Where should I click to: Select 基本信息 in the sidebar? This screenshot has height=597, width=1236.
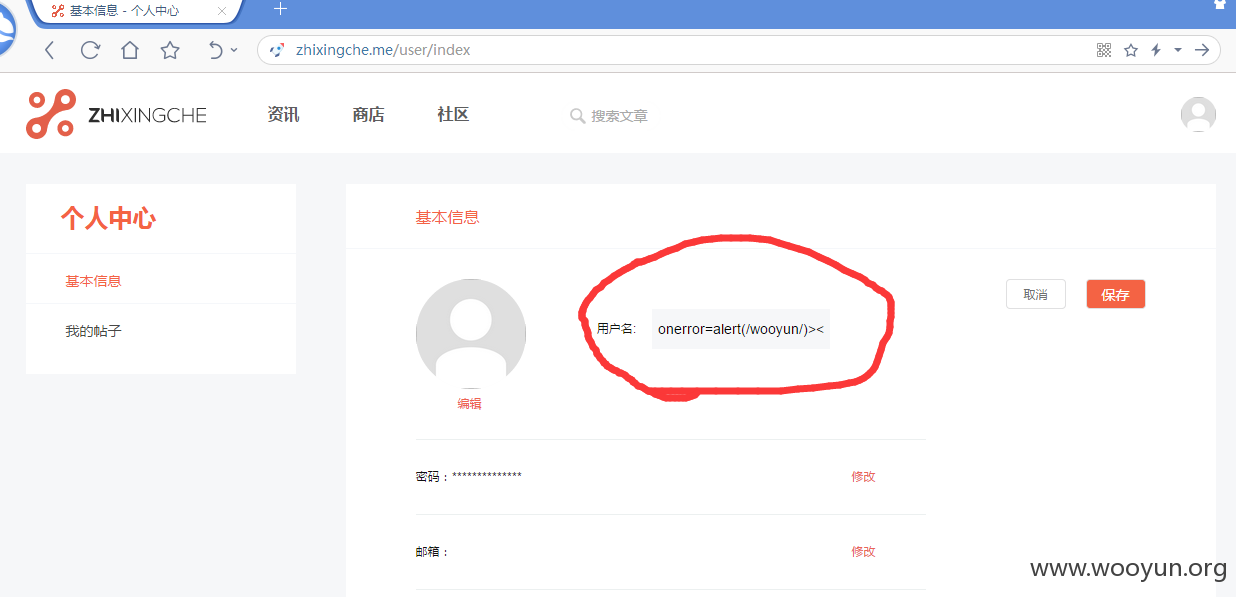click(x=93, y=281)
